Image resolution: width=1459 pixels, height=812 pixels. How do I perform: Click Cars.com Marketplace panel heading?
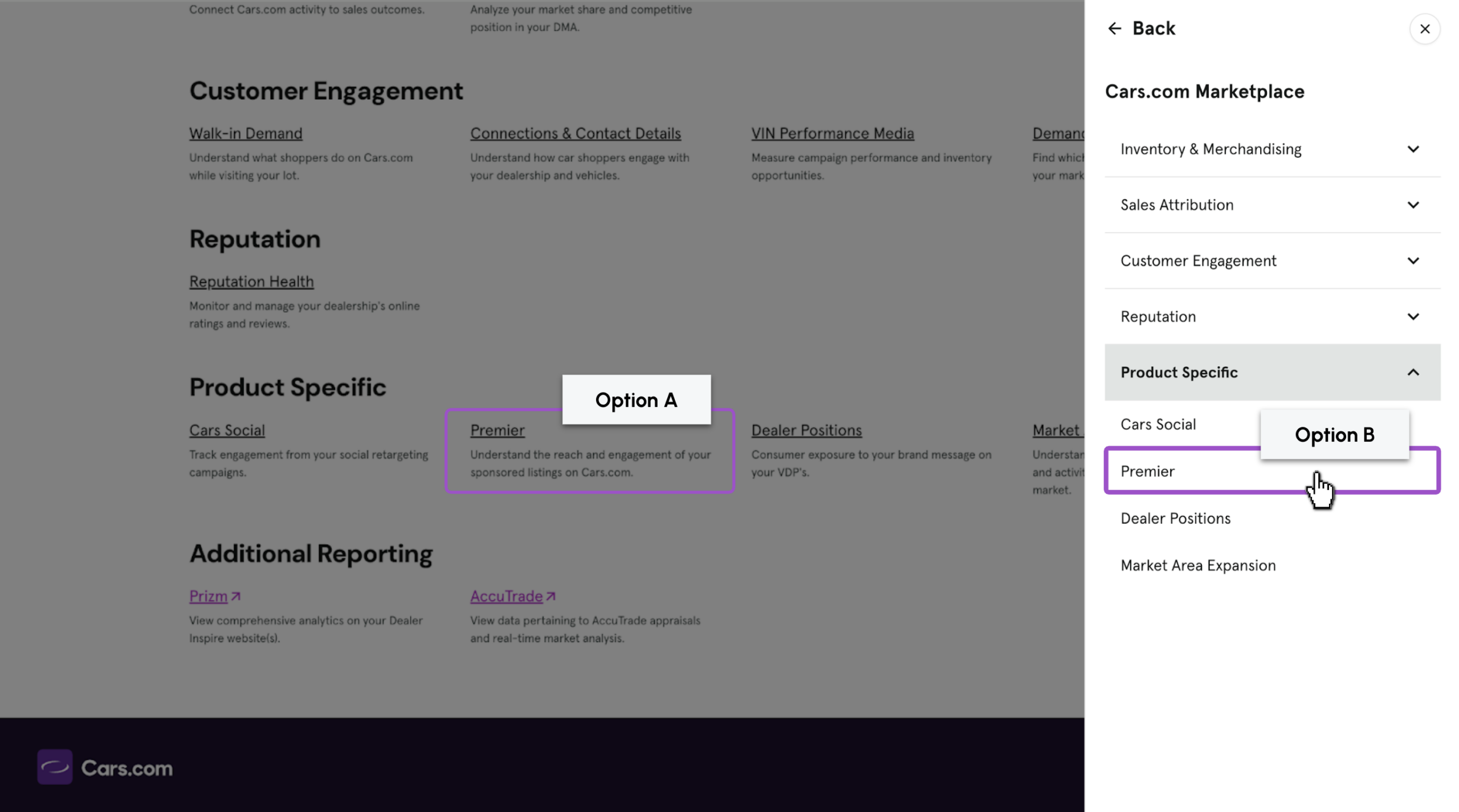(x=1204, y=92)
